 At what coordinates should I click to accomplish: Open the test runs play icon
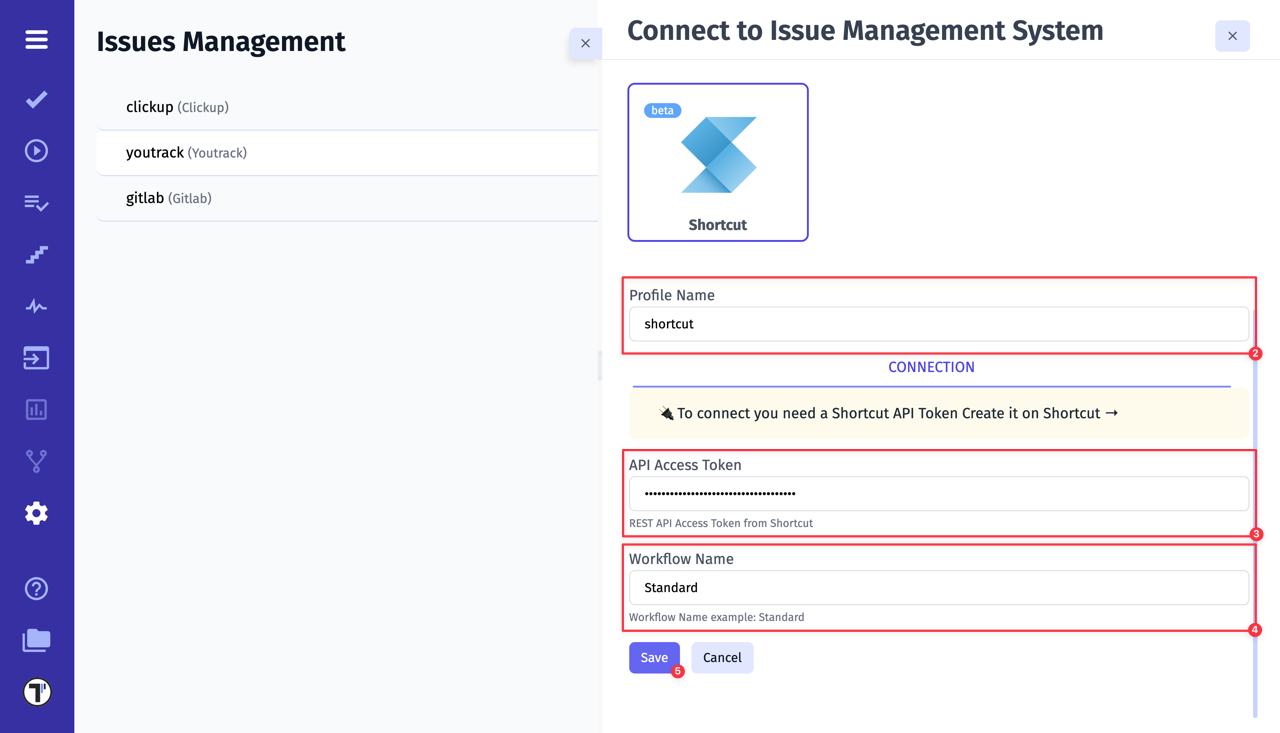click(36, 150)
